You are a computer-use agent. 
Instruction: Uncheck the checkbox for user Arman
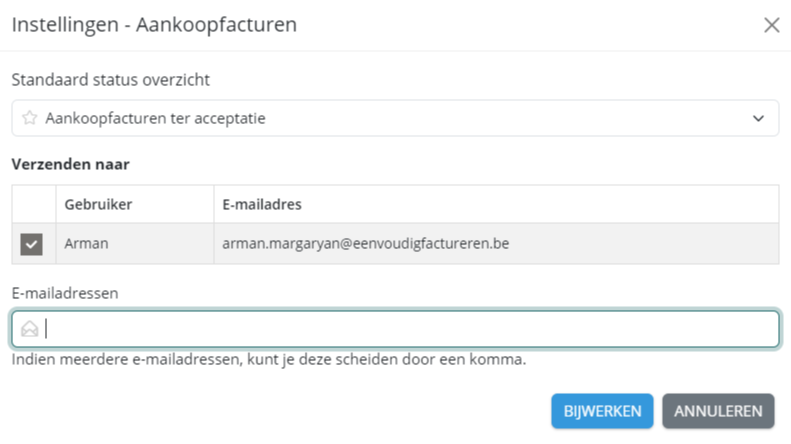click(x=32, y=244)
